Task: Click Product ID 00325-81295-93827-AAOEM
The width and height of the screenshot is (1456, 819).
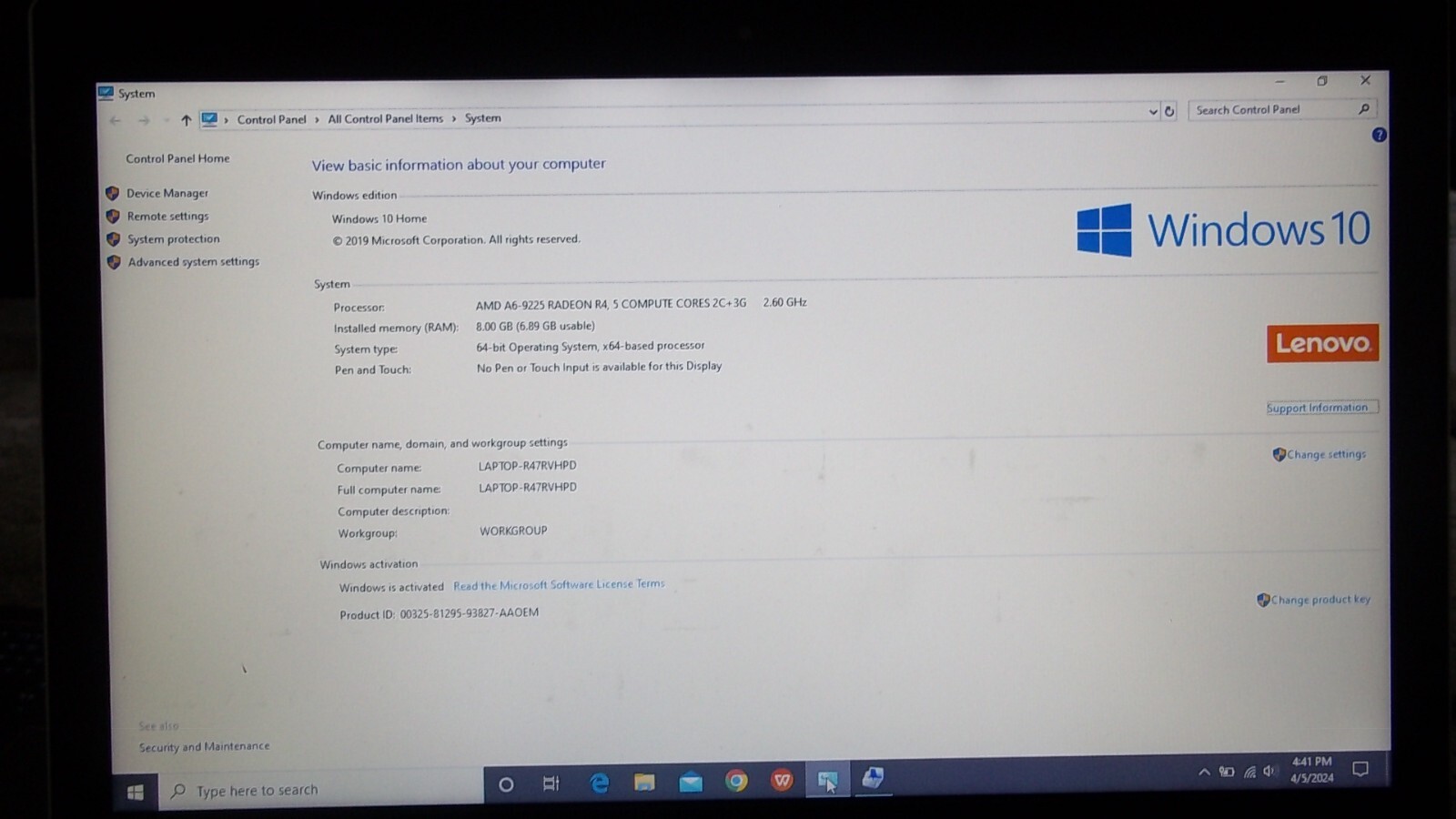Action: pos(439,613)
